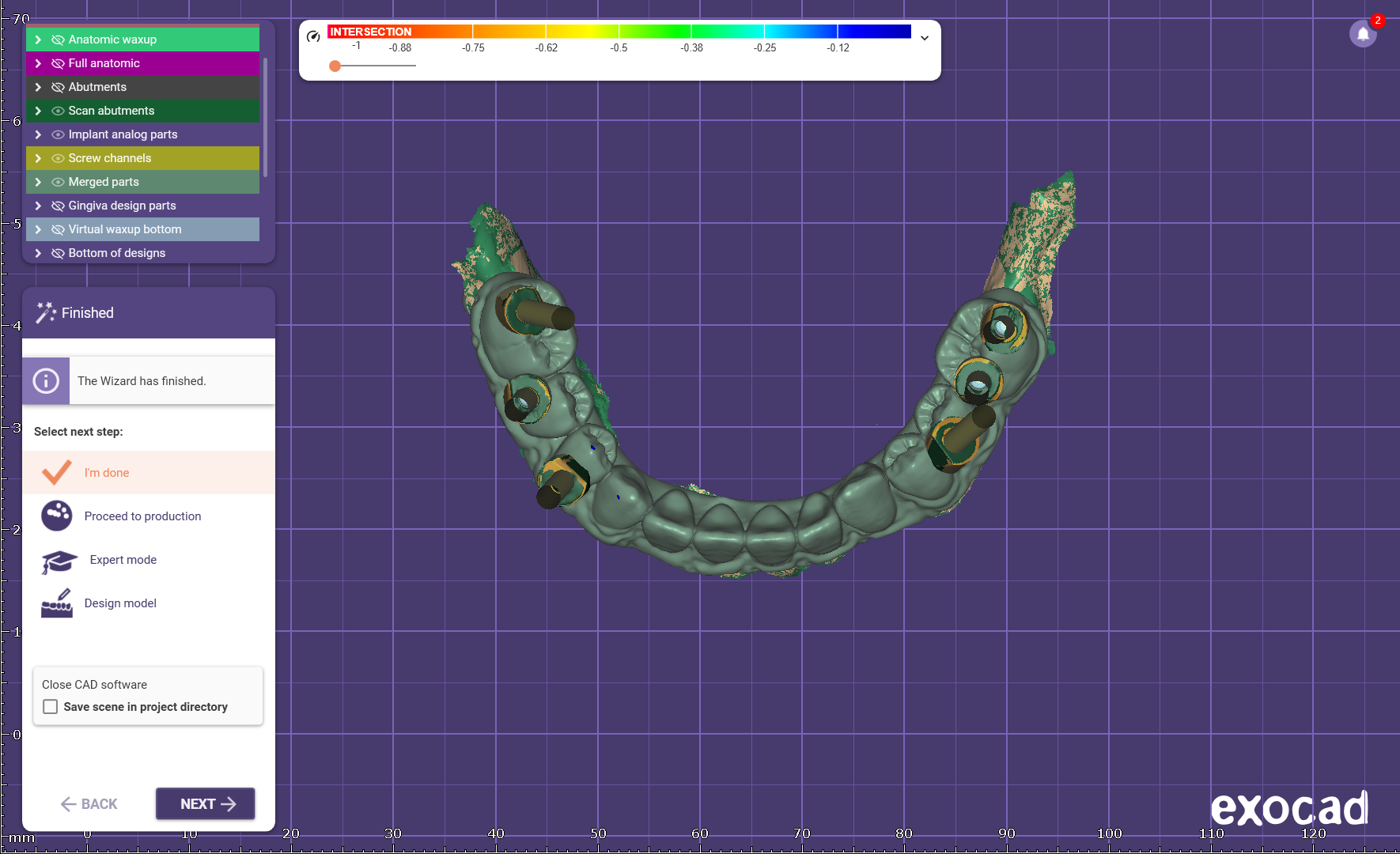Image resolution: width=1400 pixels, height=854 pixels.
Task: Expand the Full anatomic group
Action: [x=38, y=63]
